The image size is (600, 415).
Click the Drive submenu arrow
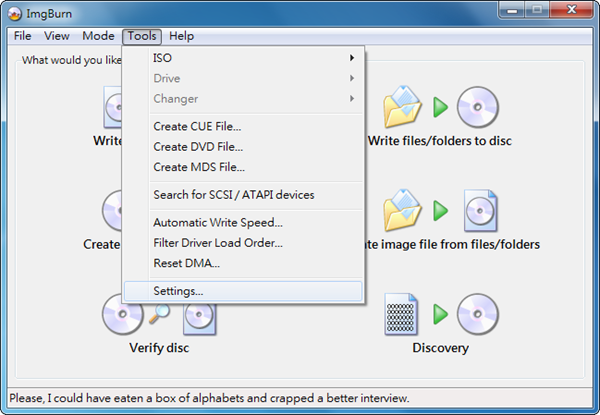352,78
